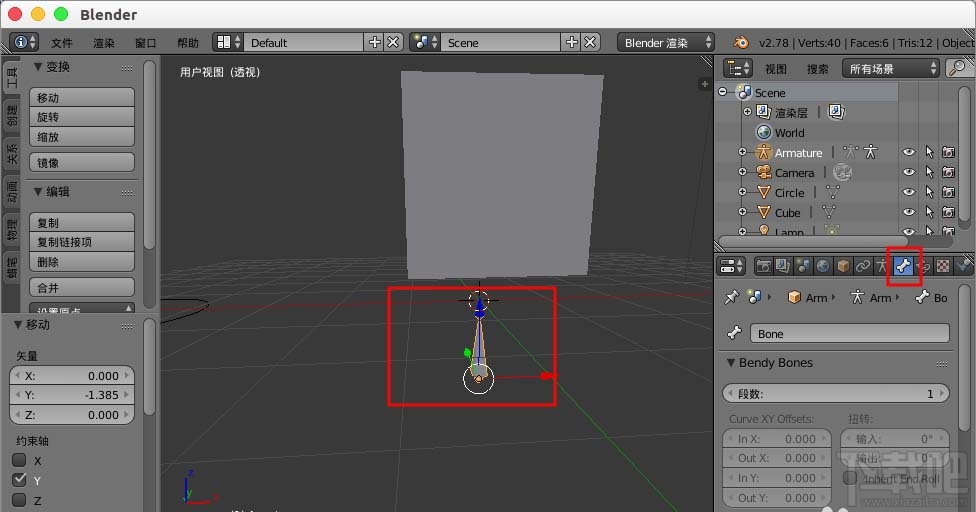This screenshot has height=512, width=976.
Task: Add a new screen layout with plus
Action: point(374,42)
